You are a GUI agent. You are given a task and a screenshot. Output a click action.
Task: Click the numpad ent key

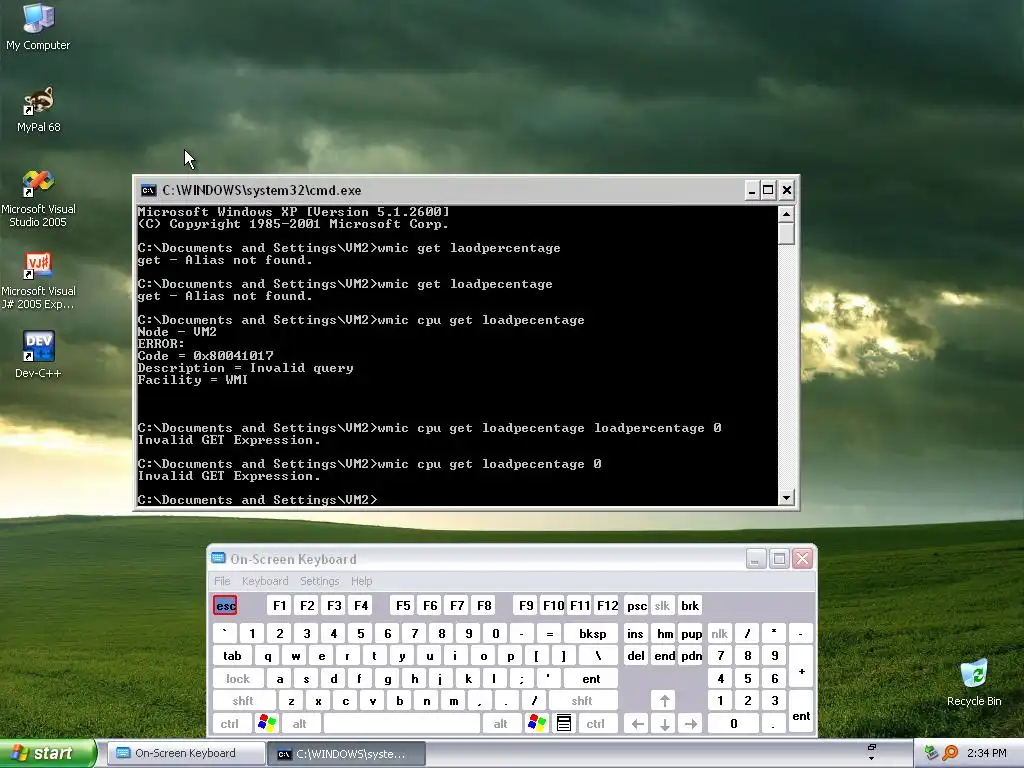click(801, 712)
